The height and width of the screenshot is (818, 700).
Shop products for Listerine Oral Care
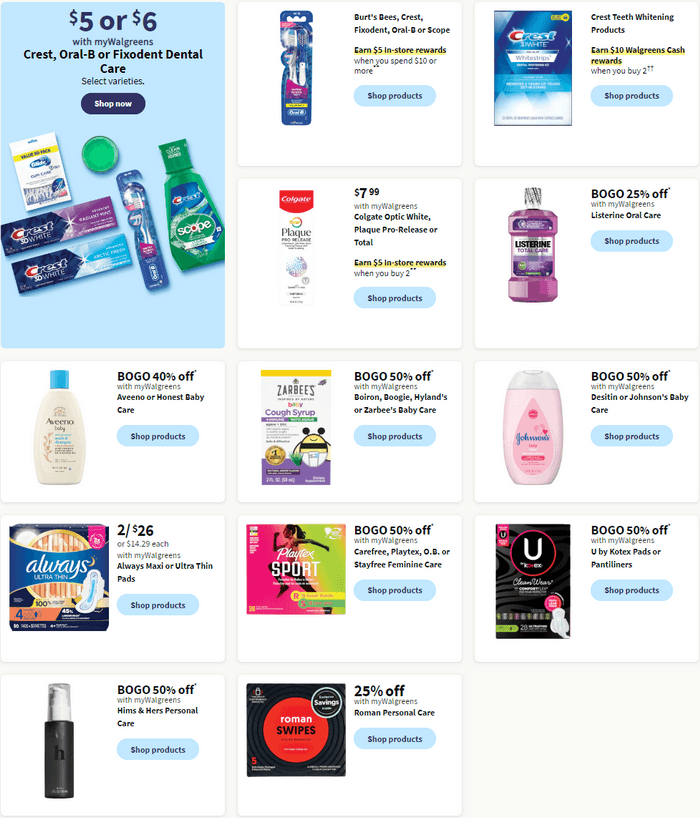coord(631,241)
